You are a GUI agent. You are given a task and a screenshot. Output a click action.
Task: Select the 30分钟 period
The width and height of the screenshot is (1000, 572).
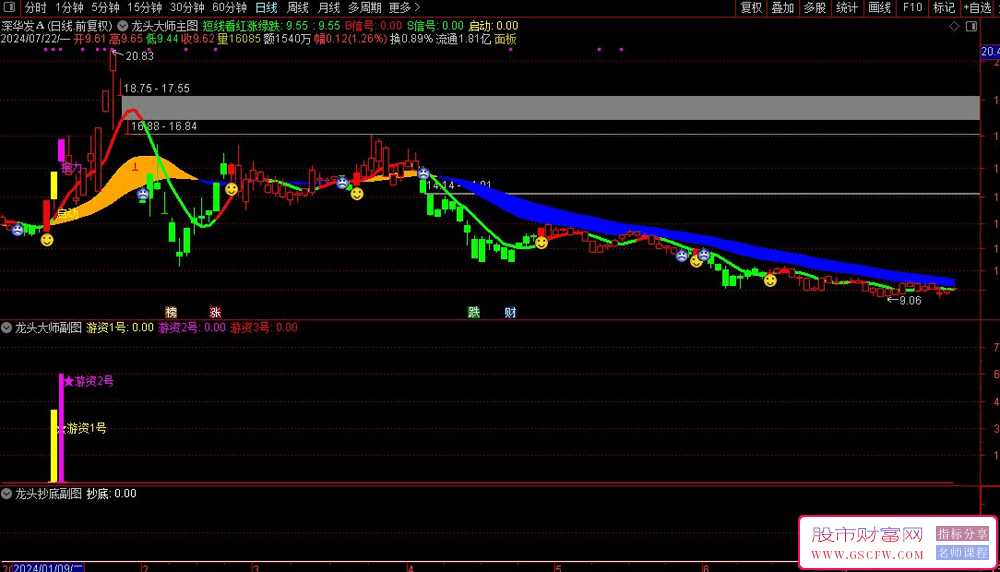coord(187,8)
